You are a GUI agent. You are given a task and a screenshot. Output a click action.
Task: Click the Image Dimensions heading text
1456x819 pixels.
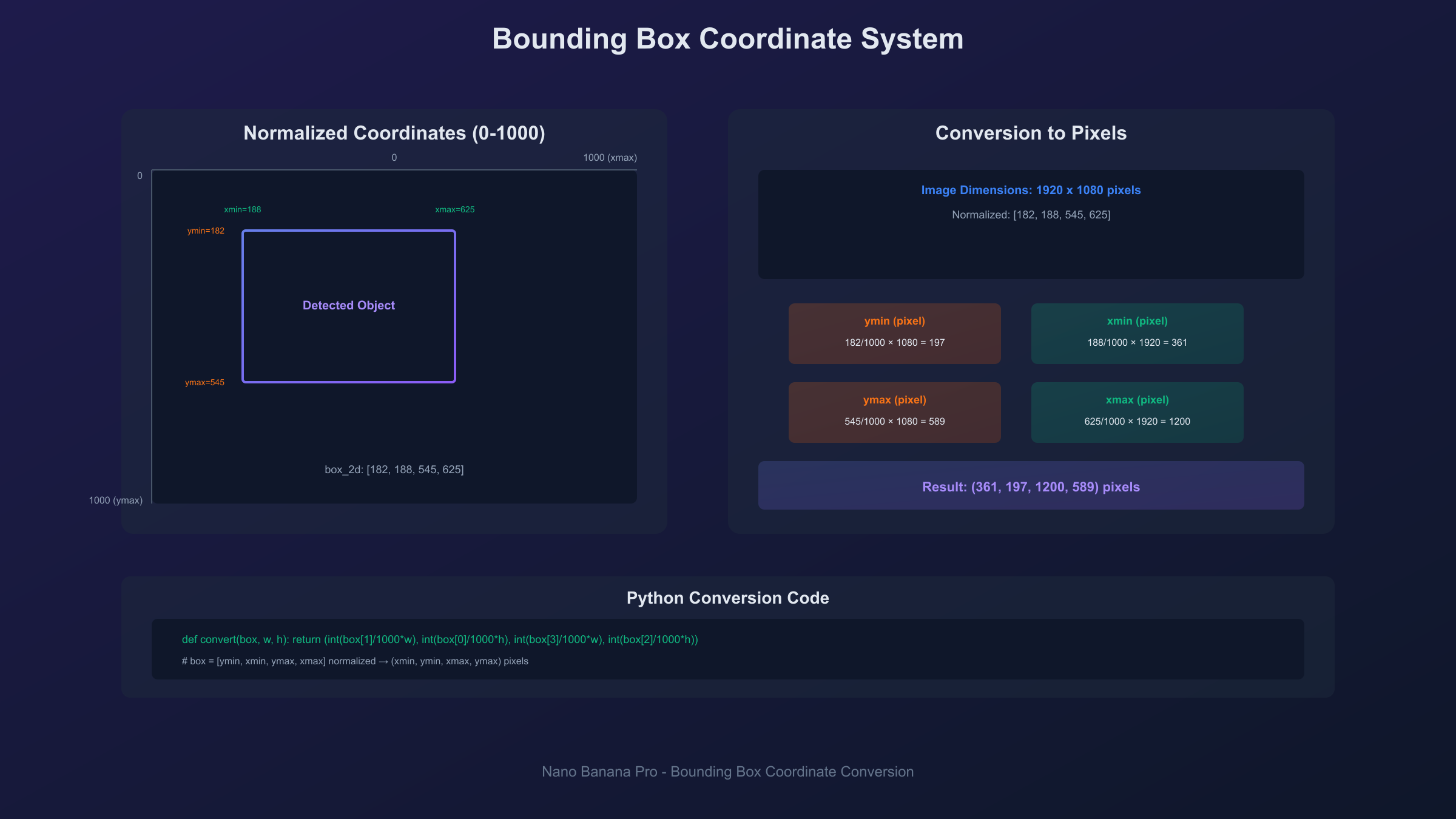[1031, 190]
